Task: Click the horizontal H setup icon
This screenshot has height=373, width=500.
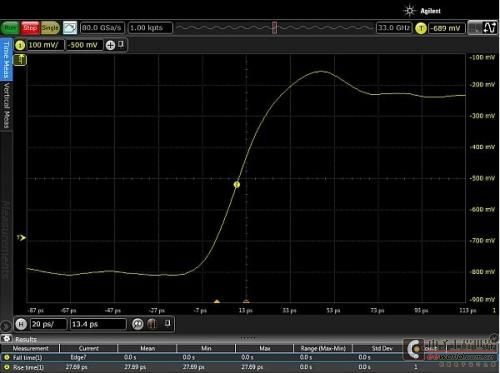Action: pyautogui.click(x=21, y=324)
